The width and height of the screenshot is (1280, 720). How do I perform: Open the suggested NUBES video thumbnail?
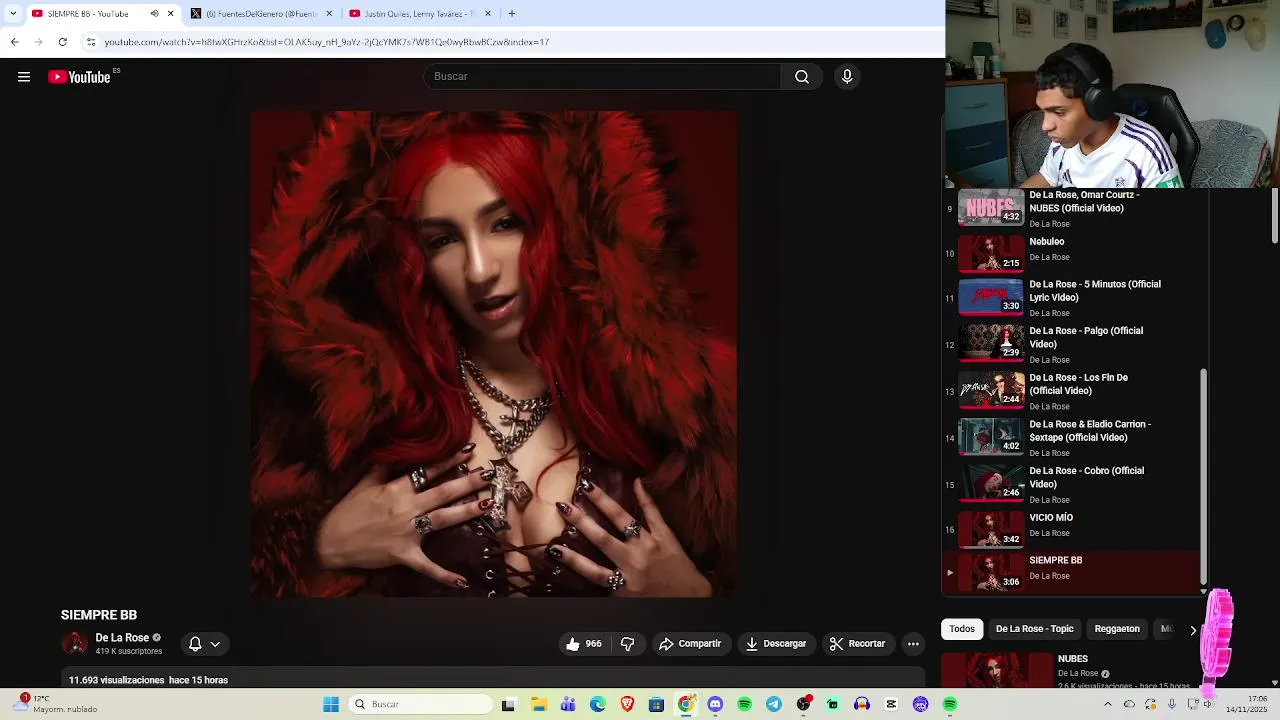(997, 670)
